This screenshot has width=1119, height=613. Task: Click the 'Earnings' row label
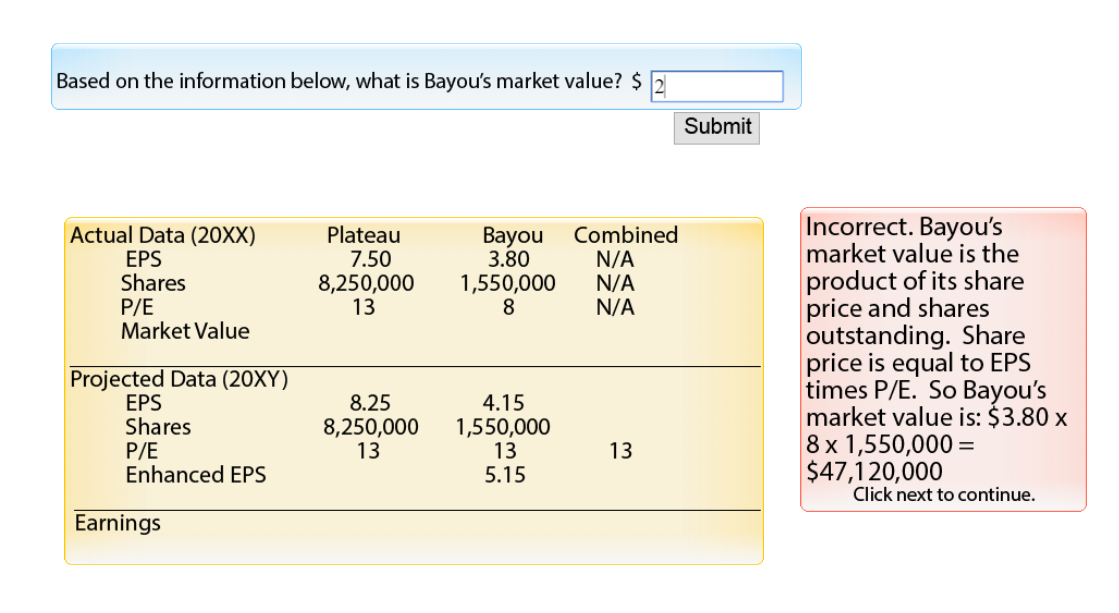tap(118, 523)
